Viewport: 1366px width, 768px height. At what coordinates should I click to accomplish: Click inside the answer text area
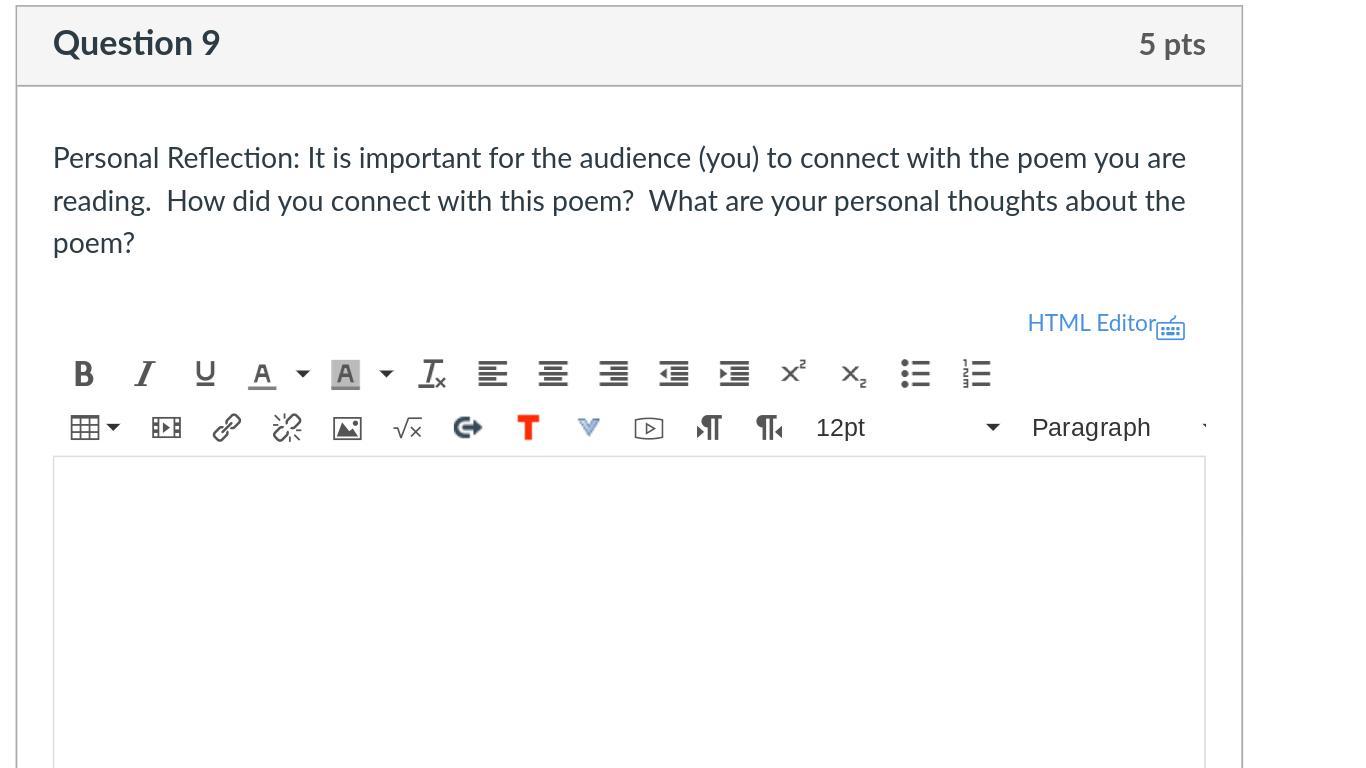pyautogui.click(x=629, y=610)
